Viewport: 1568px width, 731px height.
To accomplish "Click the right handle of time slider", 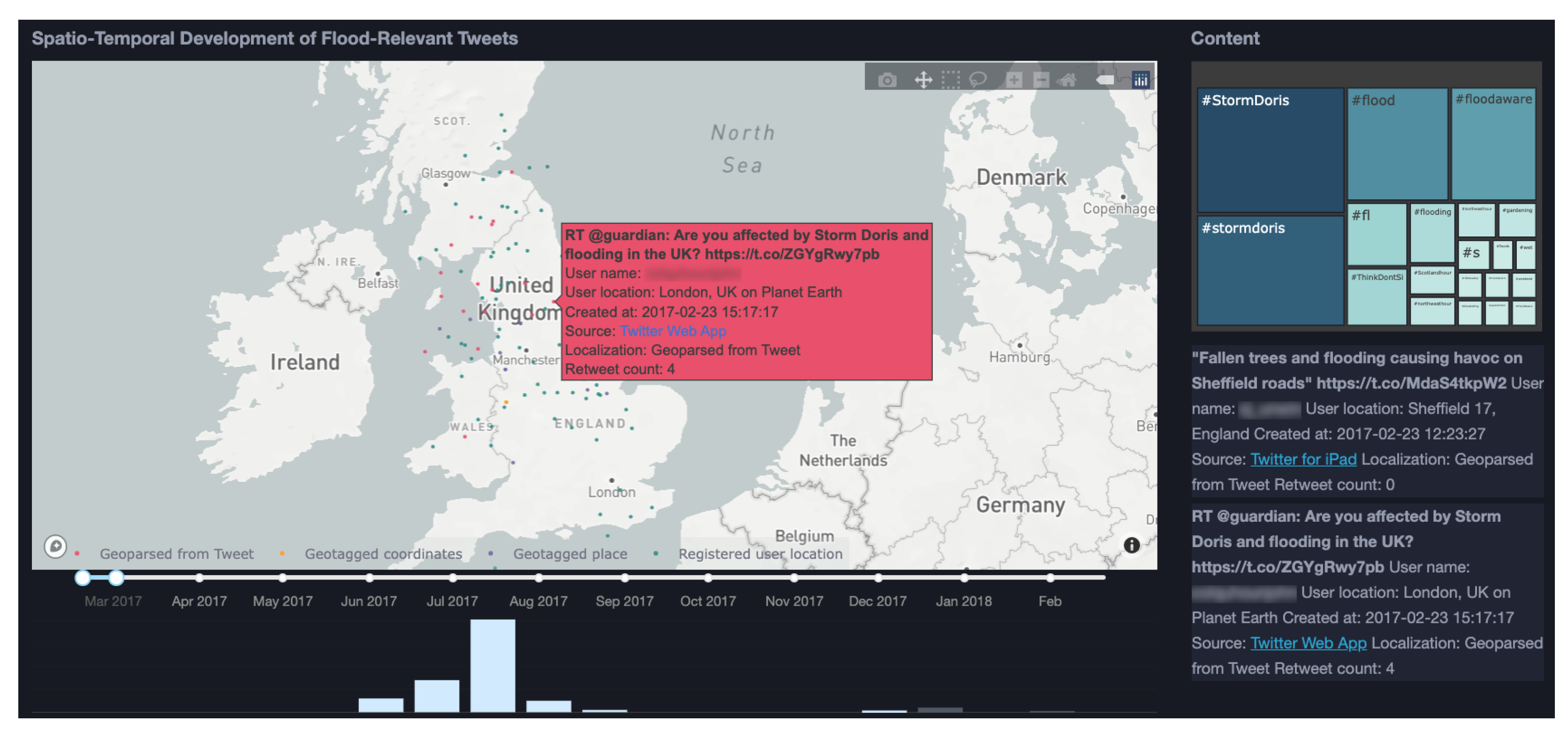I will click(116, 578).
